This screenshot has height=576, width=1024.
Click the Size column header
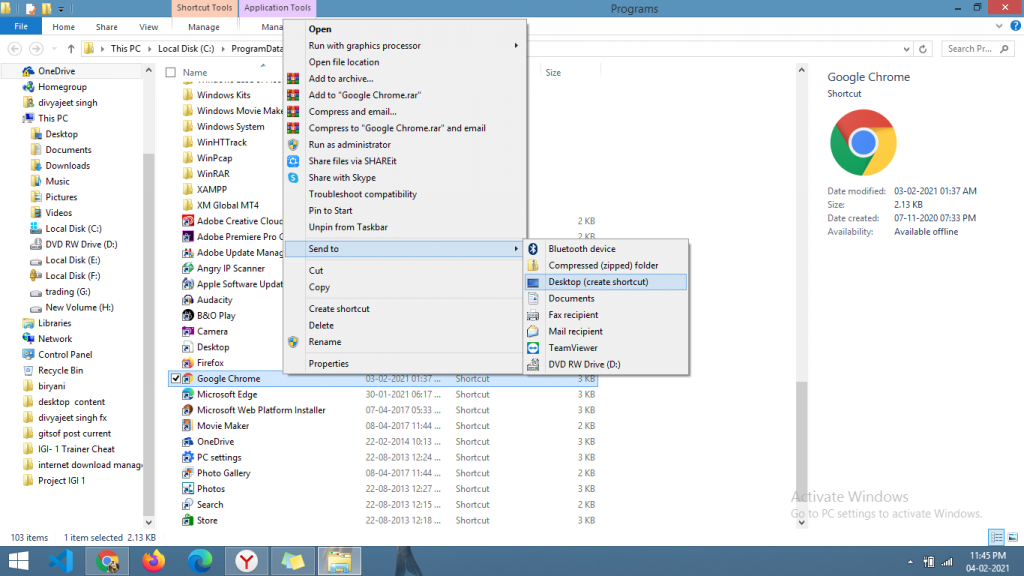(553, 72)
